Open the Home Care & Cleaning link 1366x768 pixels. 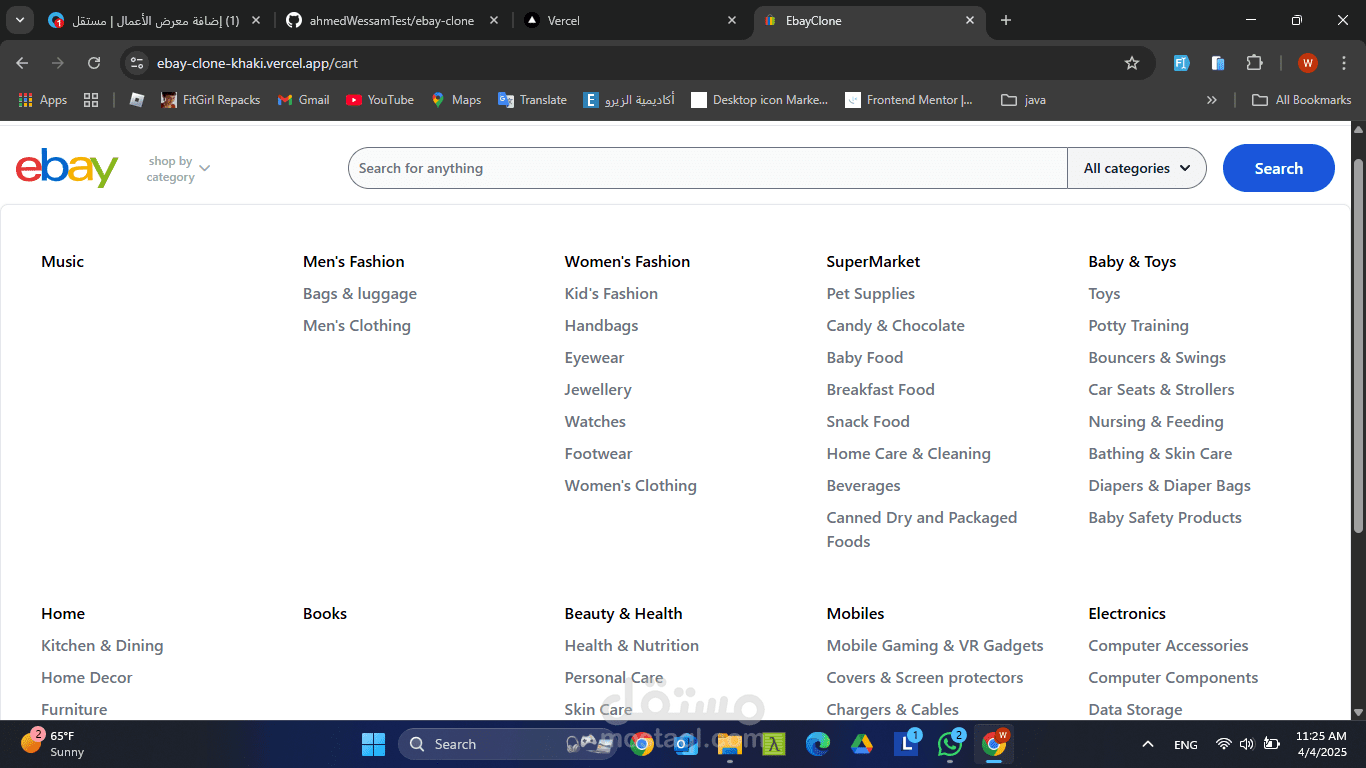pyautogui.click(x=909, y=454)
